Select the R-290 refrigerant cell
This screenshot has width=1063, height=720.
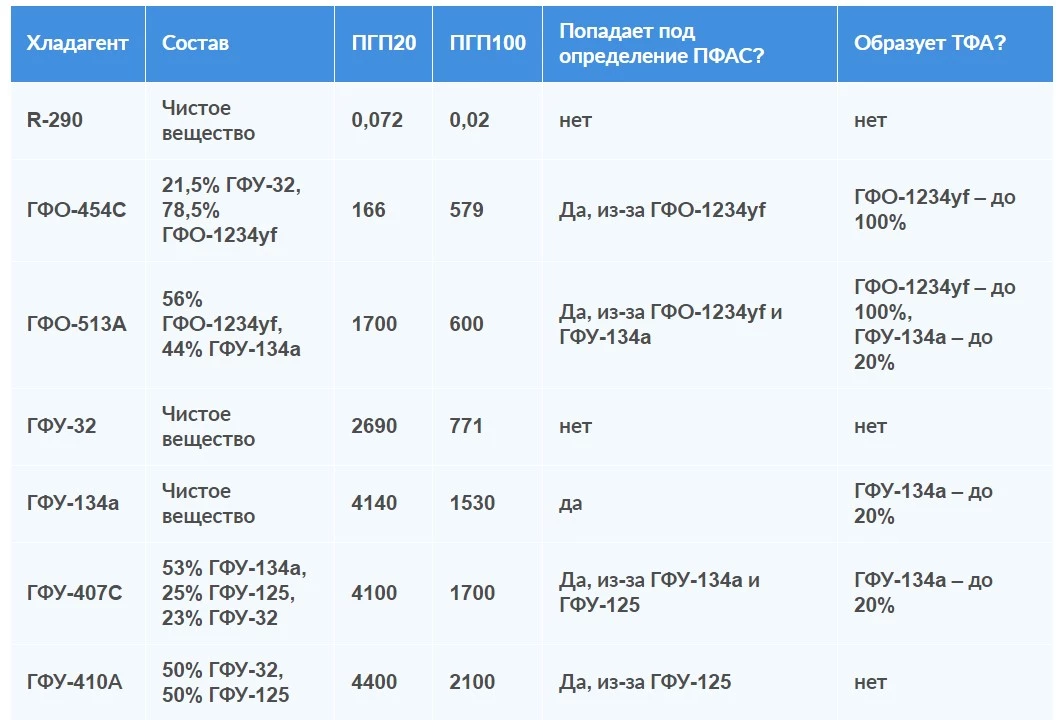point(54,120)
